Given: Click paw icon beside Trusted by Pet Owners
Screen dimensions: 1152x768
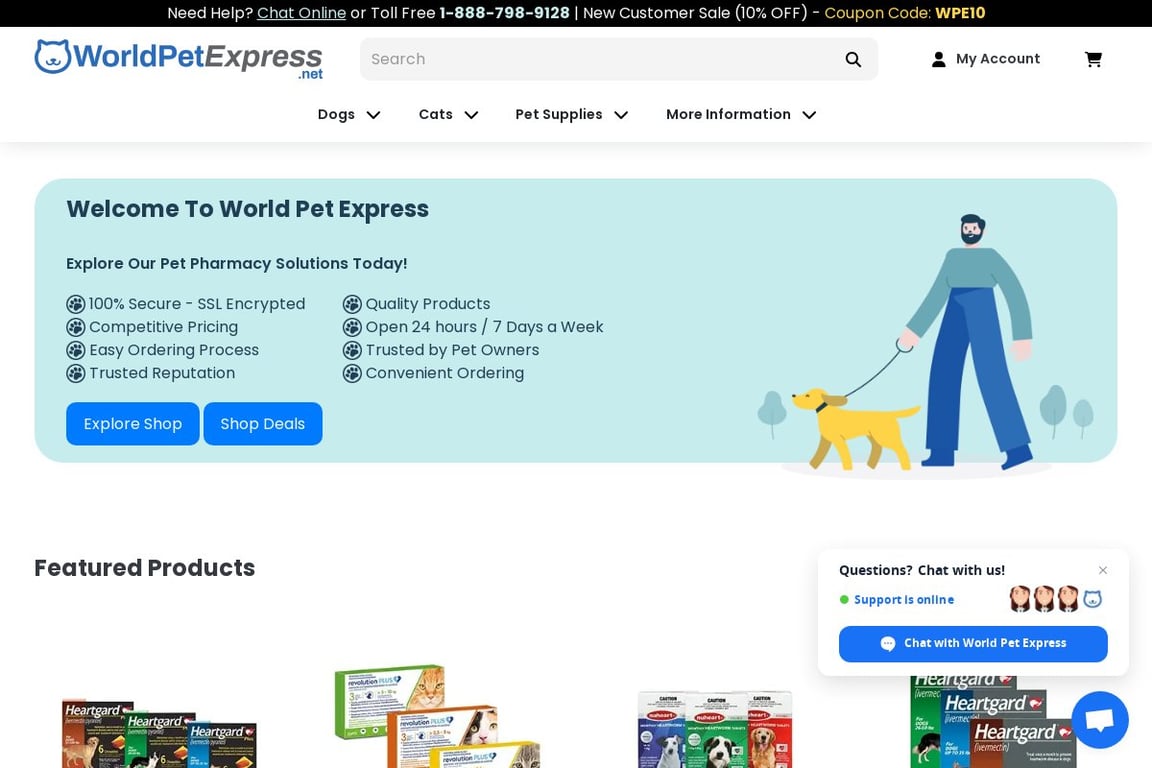Looking at the screenshot, I should click(353, 351).
